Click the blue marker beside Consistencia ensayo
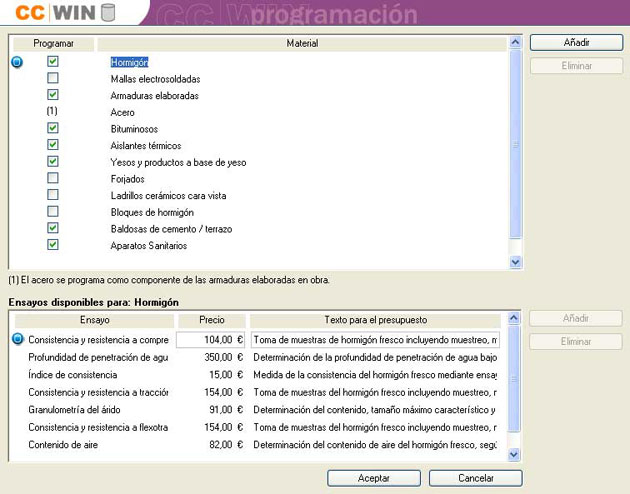The height and width of the screenshot is (494, 630). click(16, 339)
